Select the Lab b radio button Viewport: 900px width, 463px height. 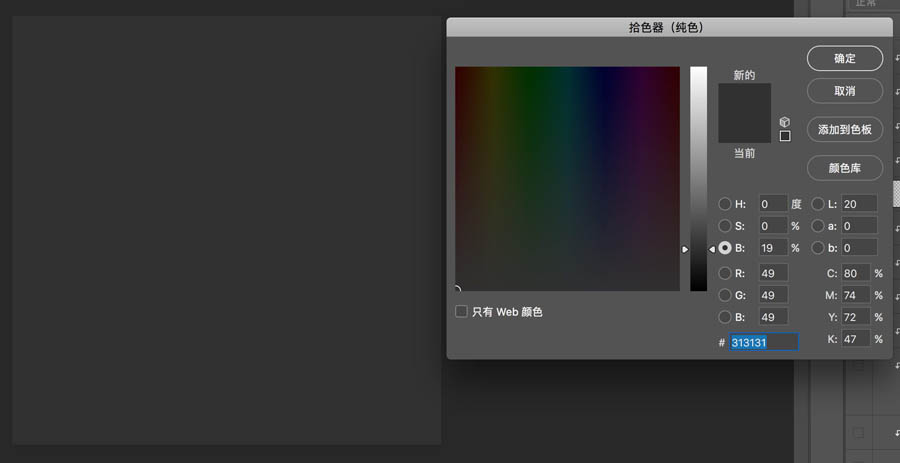[818, 248]
